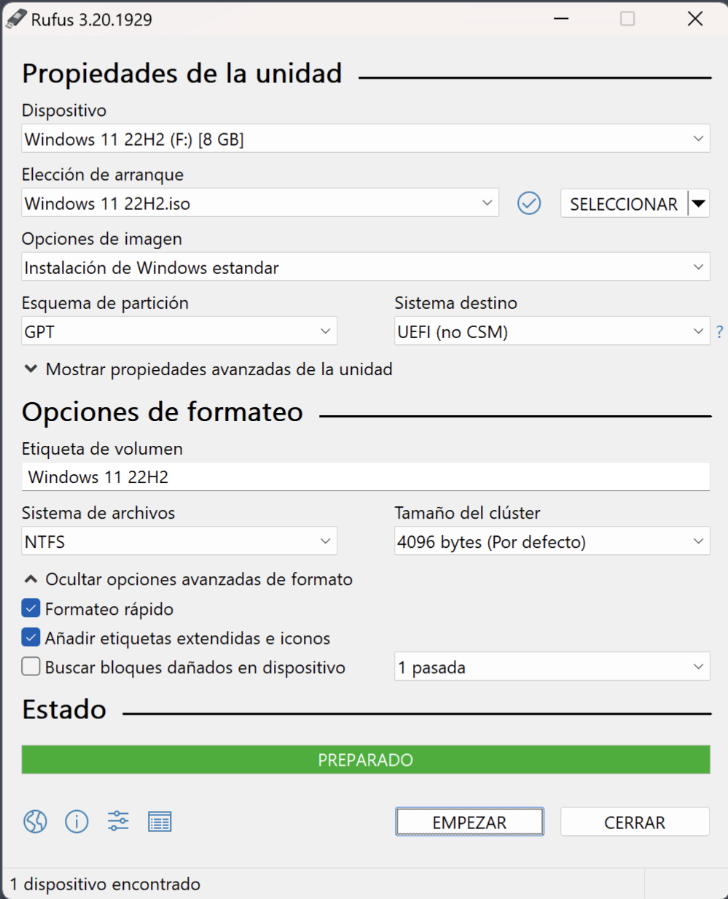
Task: Open the Sistema de archivos NTFS dropdown
Action: (x=179, y=541)
